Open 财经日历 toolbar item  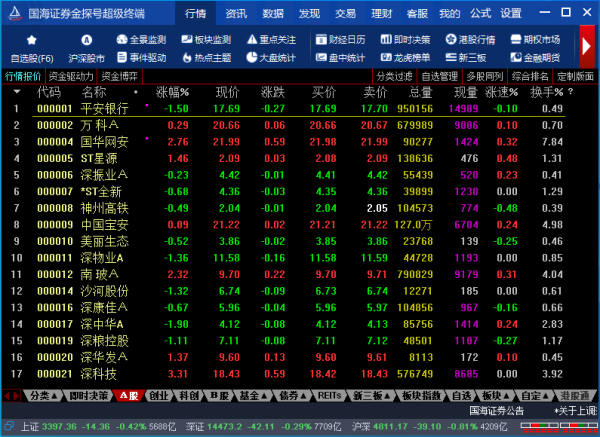coord(340,39)
